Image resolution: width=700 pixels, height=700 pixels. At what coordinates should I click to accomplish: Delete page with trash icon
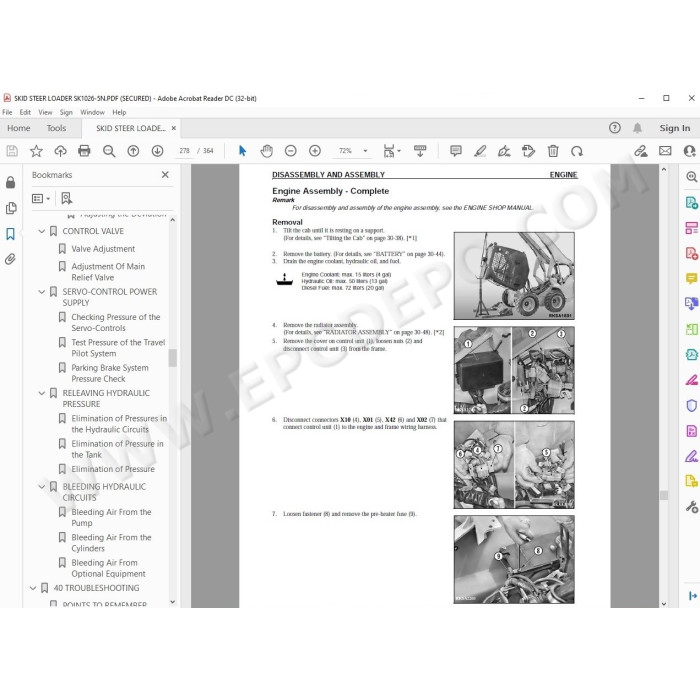click(553, 151)
